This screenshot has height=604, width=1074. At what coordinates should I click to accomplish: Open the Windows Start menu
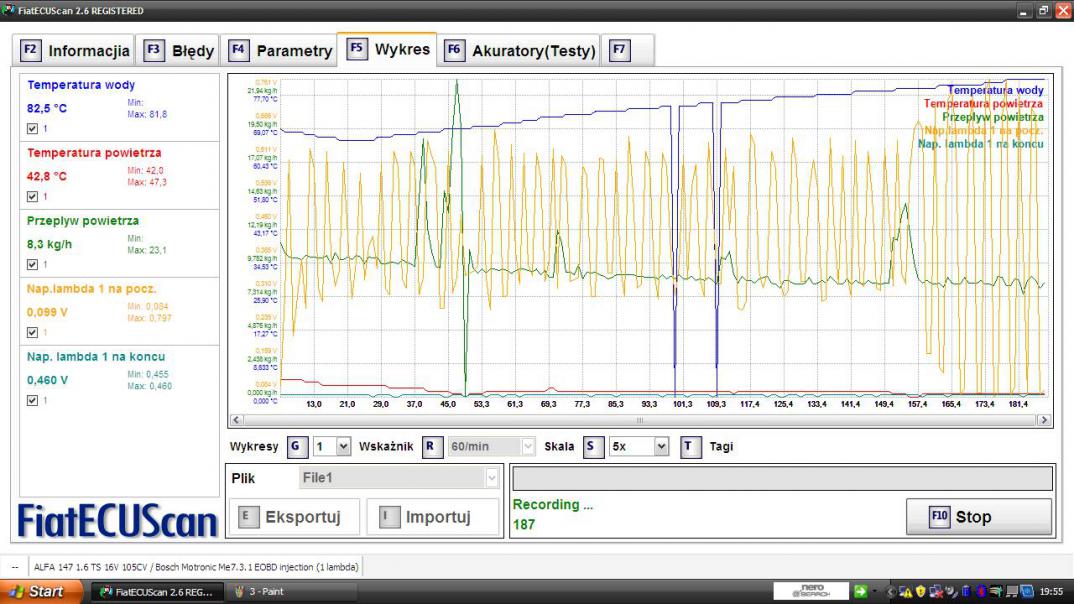click(x=40, y=592)
